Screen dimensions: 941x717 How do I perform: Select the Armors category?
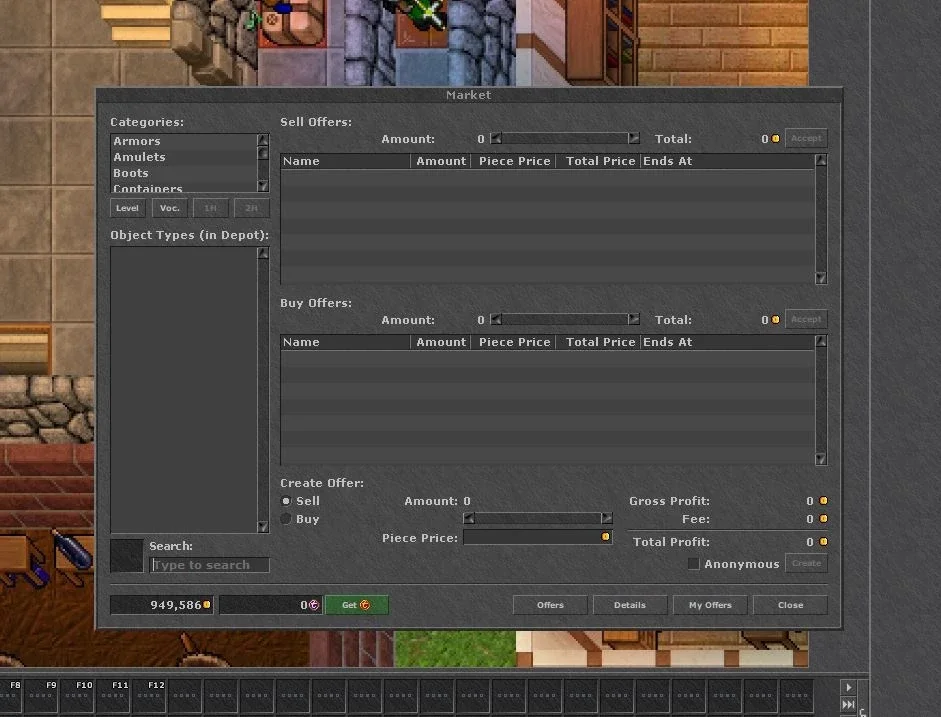pos(184,141)
